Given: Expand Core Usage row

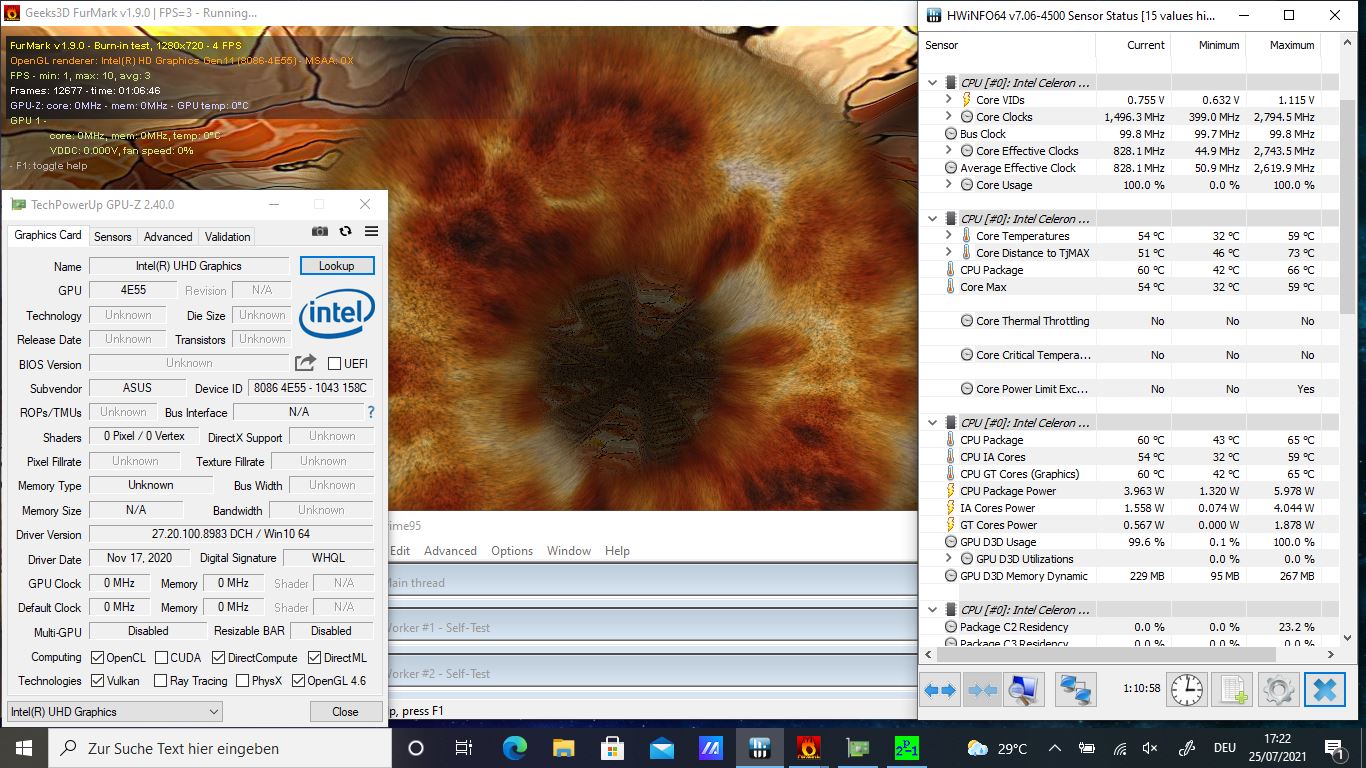Looking at the screenshot, I should tap(949, 185).
